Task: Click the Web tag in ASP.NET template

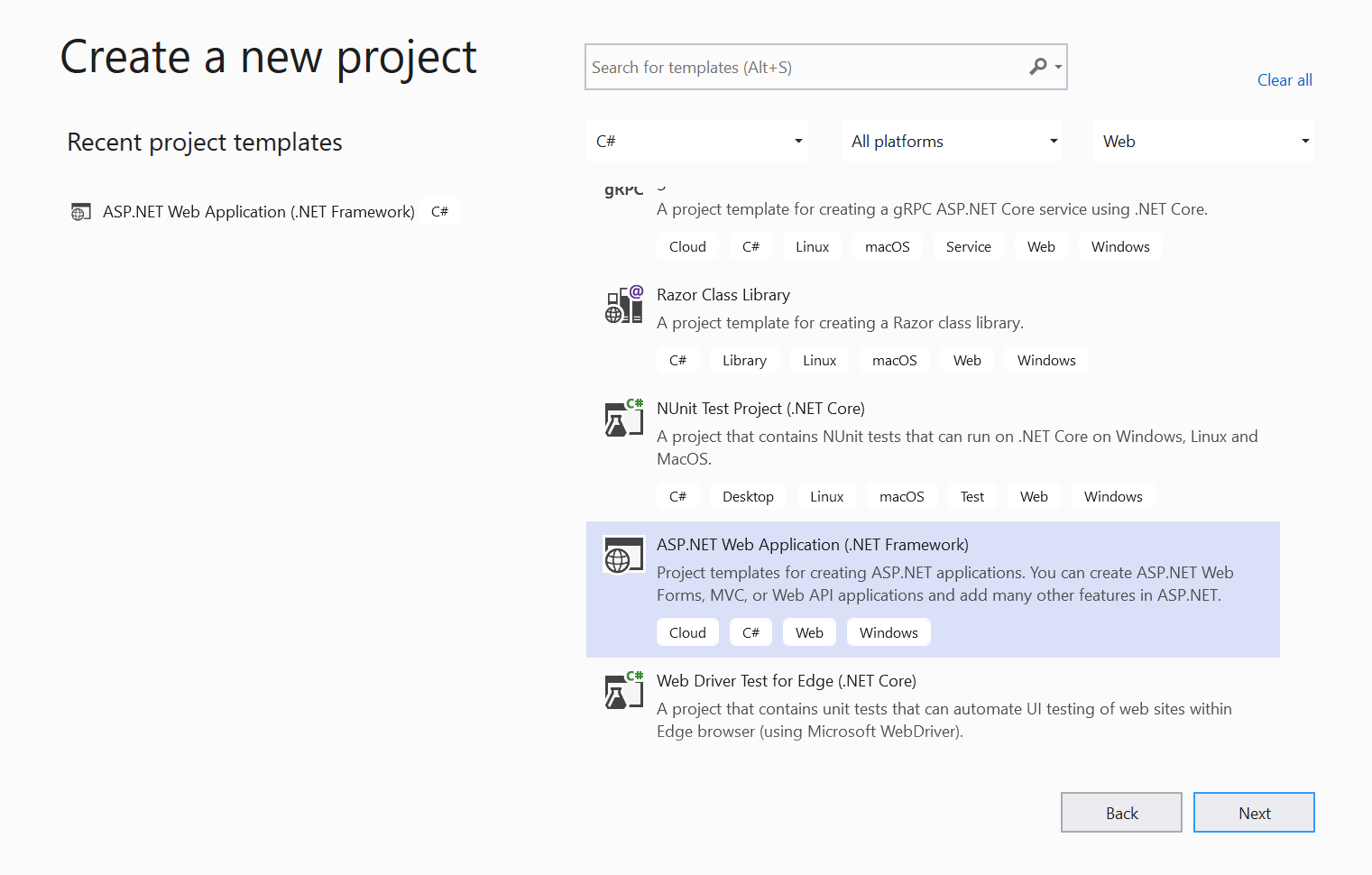Action: [809, 633]
